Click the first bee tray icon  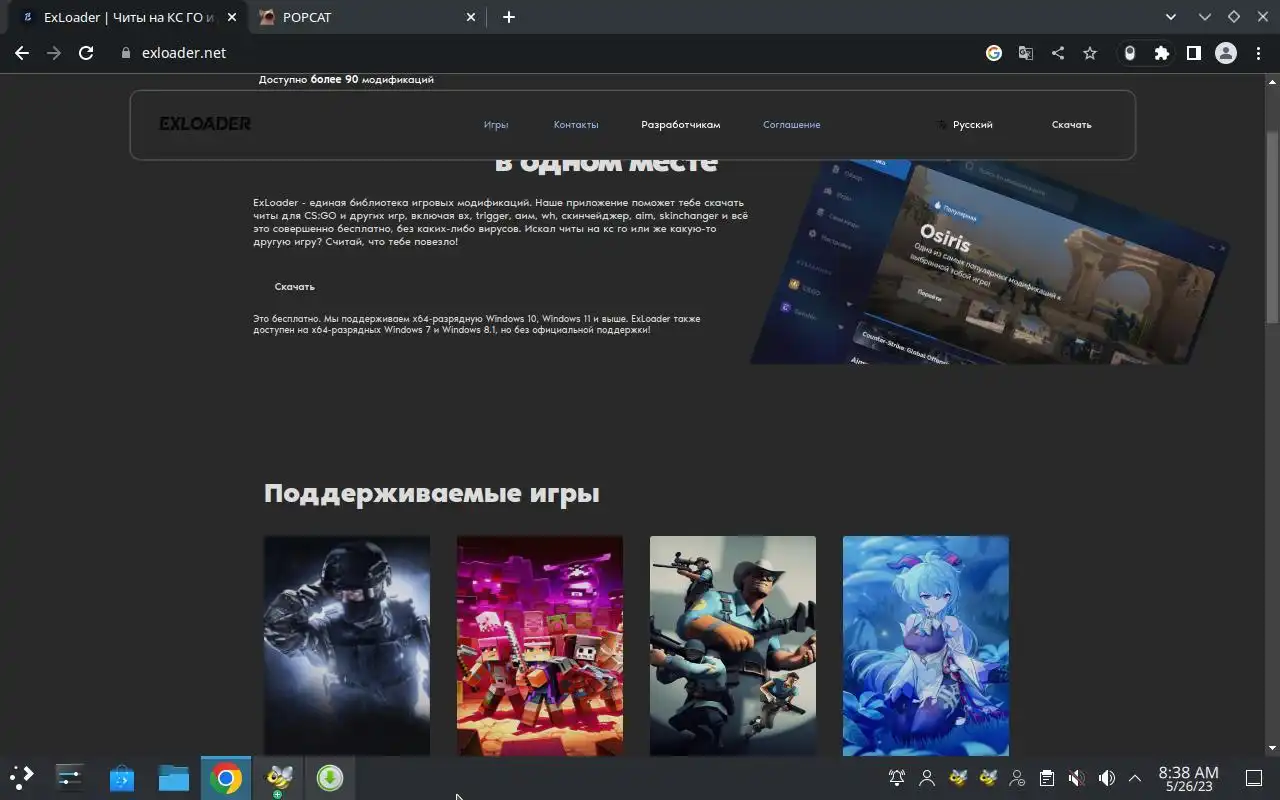tap(958, 777)
